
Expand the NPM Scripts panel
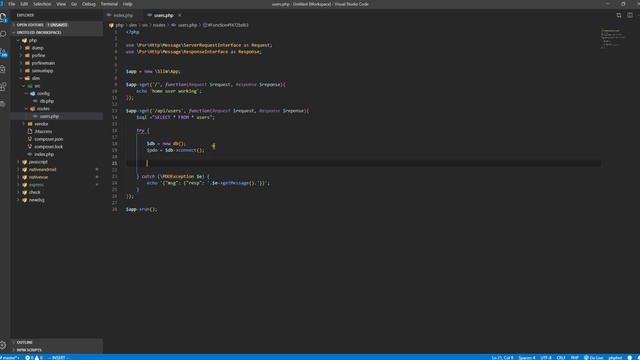point(57,350)
